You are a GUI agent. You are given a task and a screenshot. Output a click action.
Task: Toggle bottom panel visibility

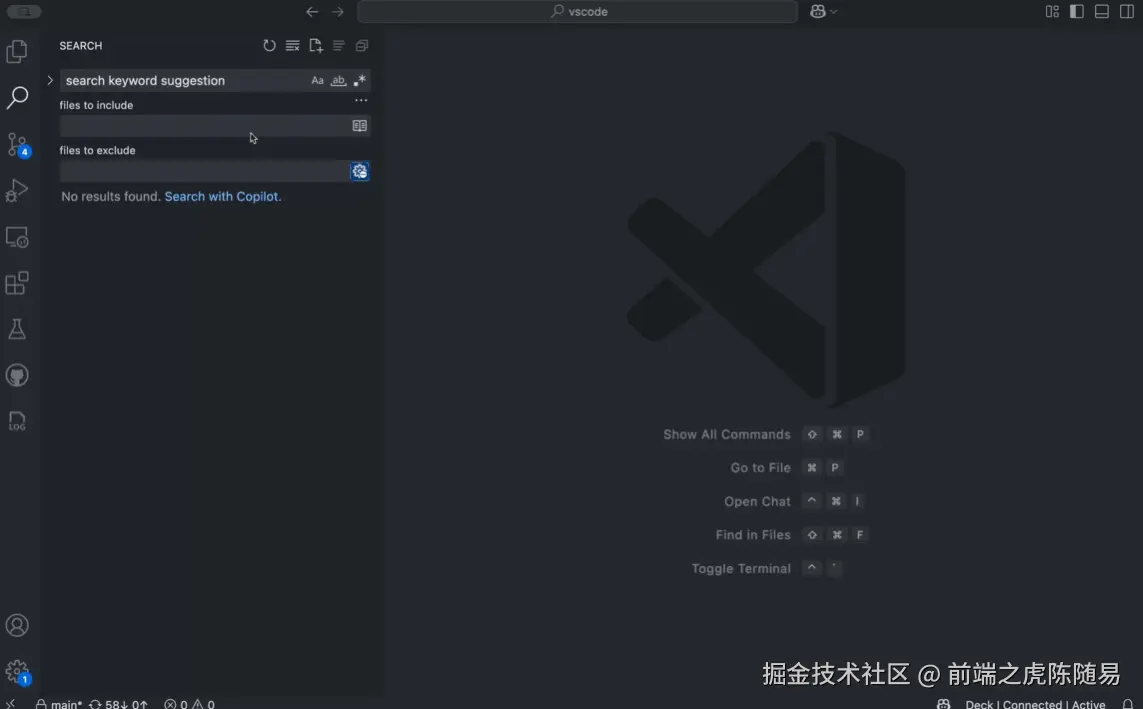click(1102, 12)
